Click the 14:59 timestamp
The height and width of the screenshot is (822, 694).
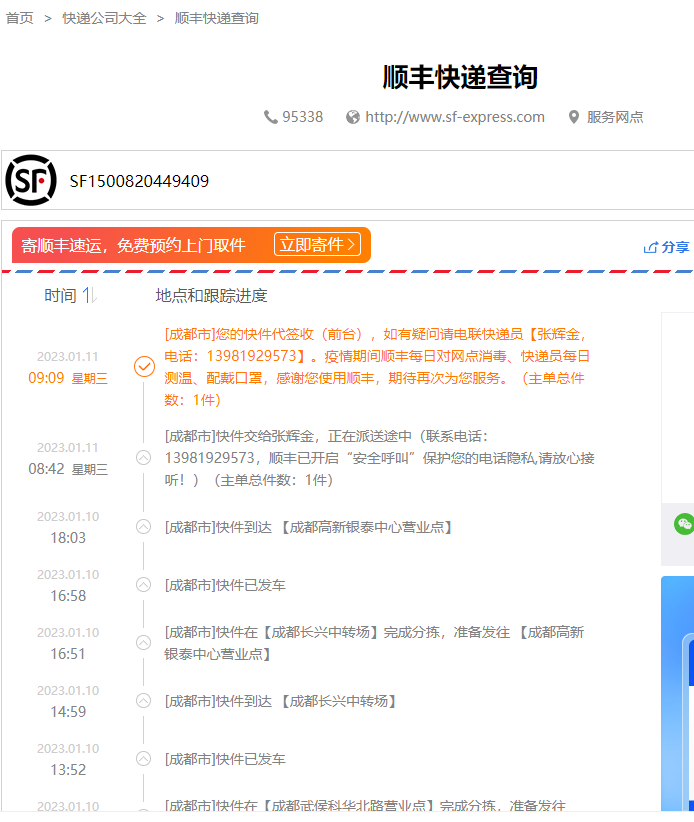(x=68, y=712)
